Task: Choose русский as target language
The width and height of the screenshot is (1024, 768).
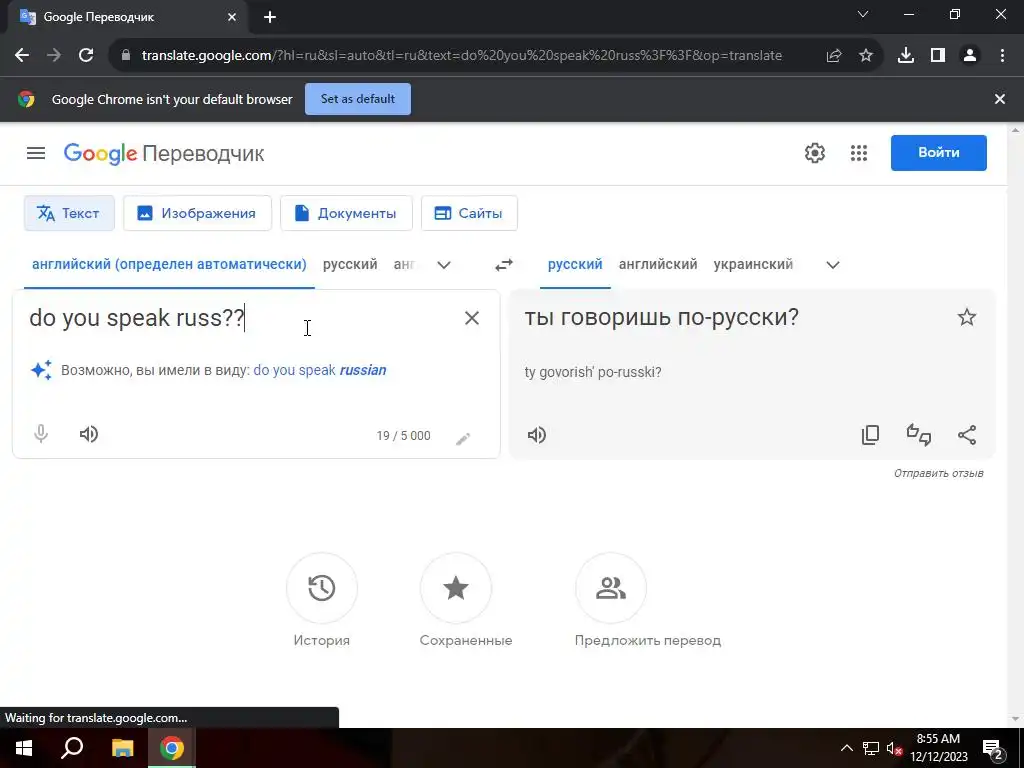Action: click(x=575, y=264)
